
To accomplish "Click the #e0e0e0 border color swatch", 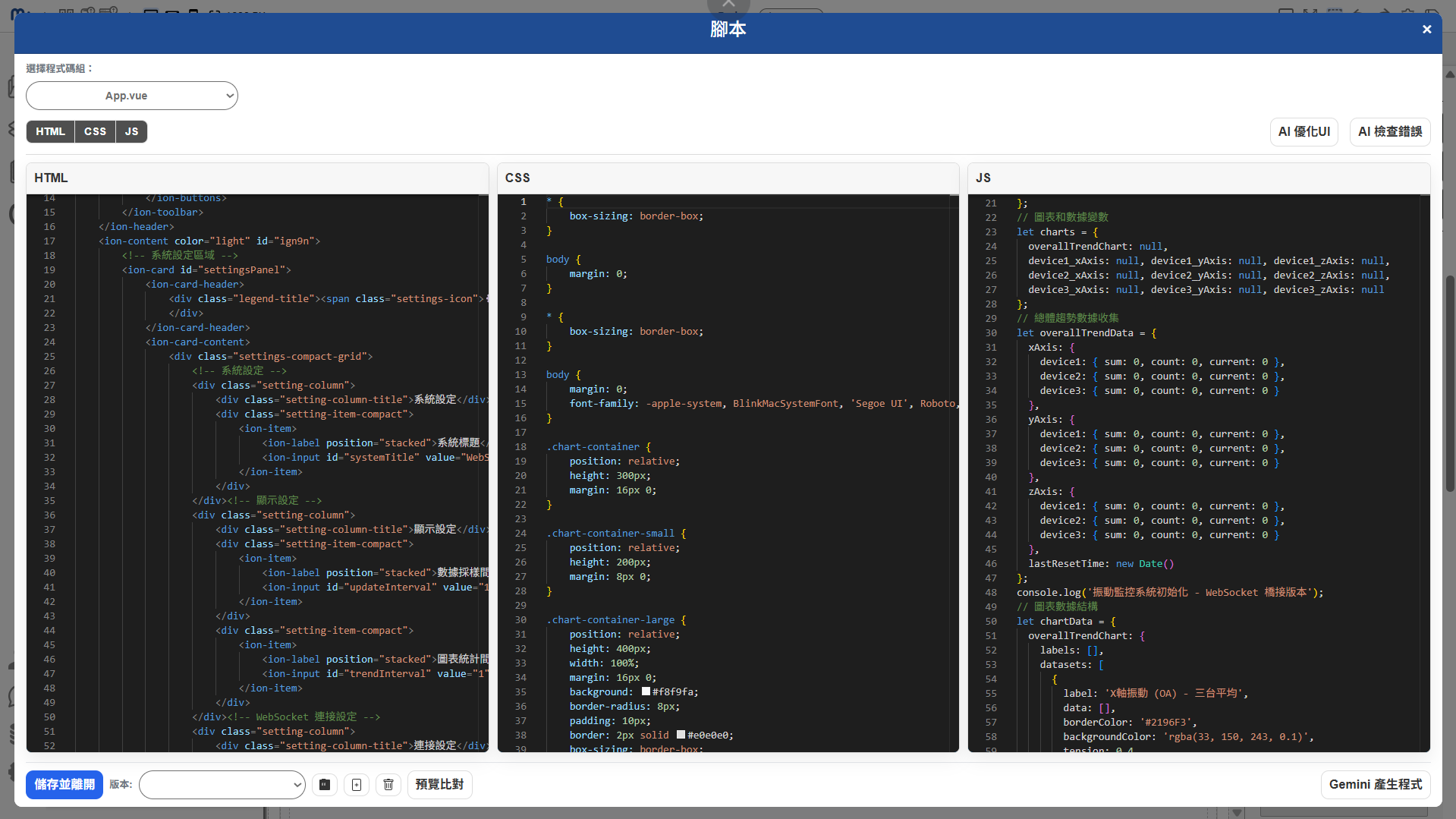I will coord(681,735).
